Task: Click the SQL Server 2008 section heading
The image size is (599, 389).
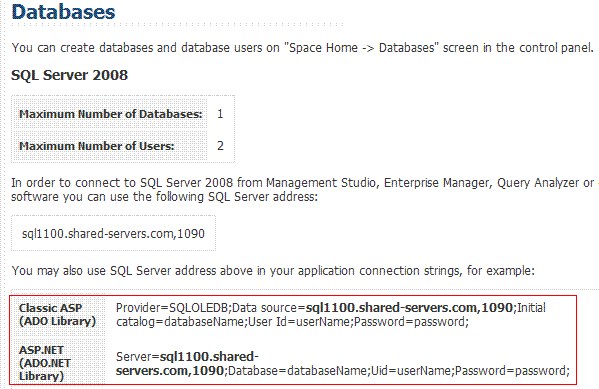Action: pos(69,75)
